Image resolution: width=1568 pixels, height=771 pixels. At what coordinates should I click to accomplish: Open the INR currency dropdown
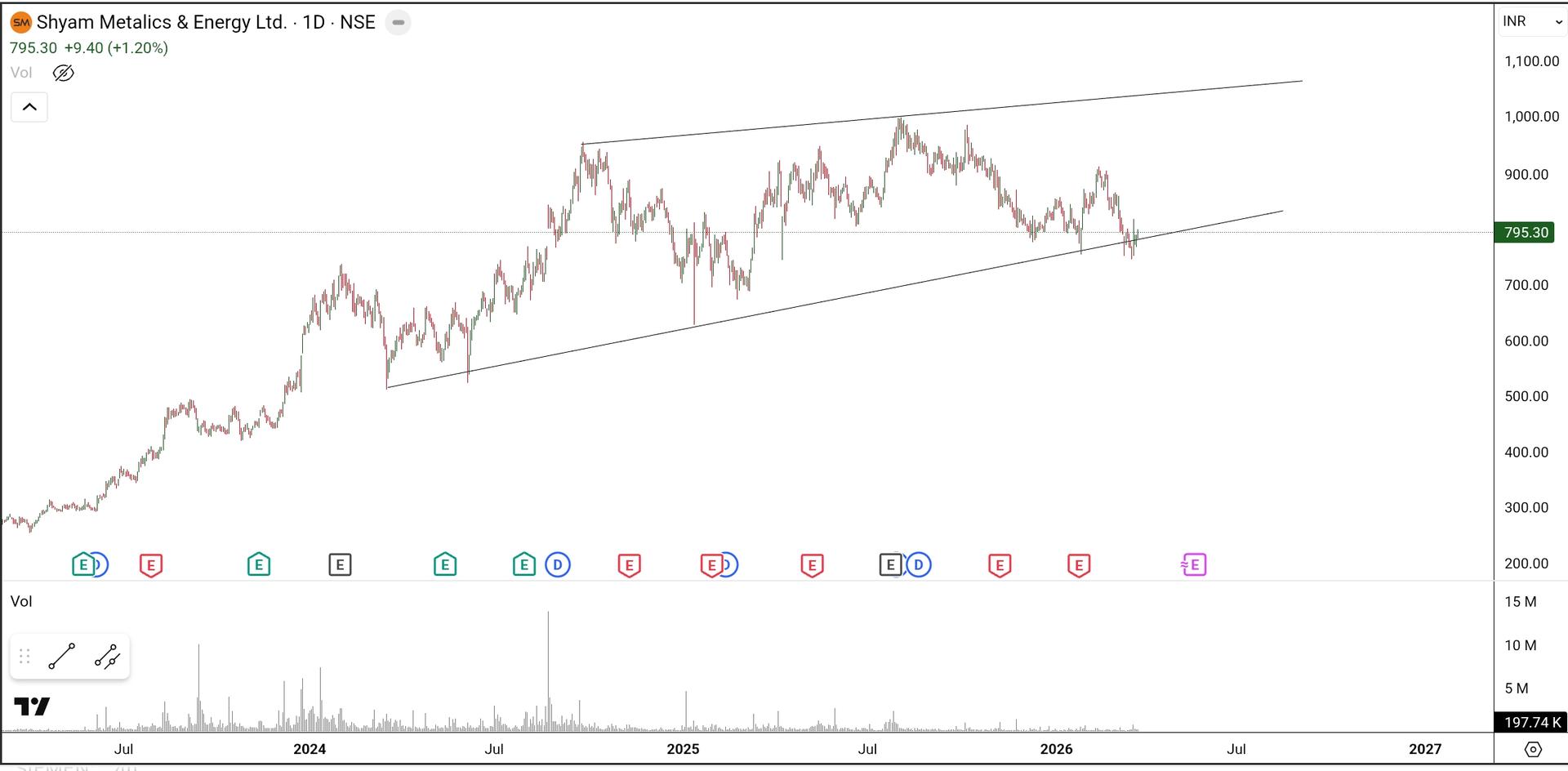click(x=1531, y=21)
